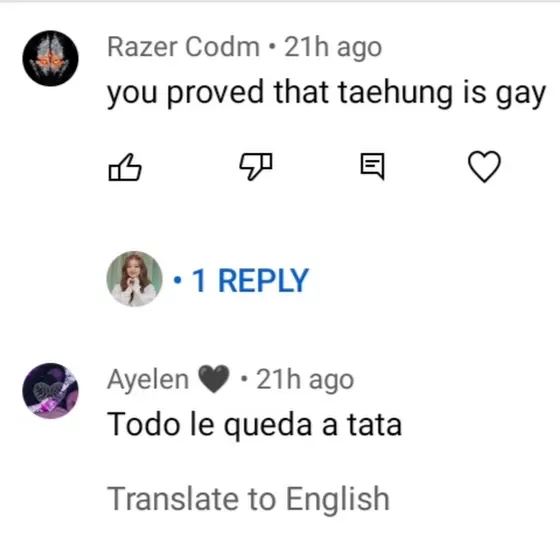Tap the black heart emoji next to Ayelen
This screenshot has height=560, width=560.
click(x=214, y=379)
